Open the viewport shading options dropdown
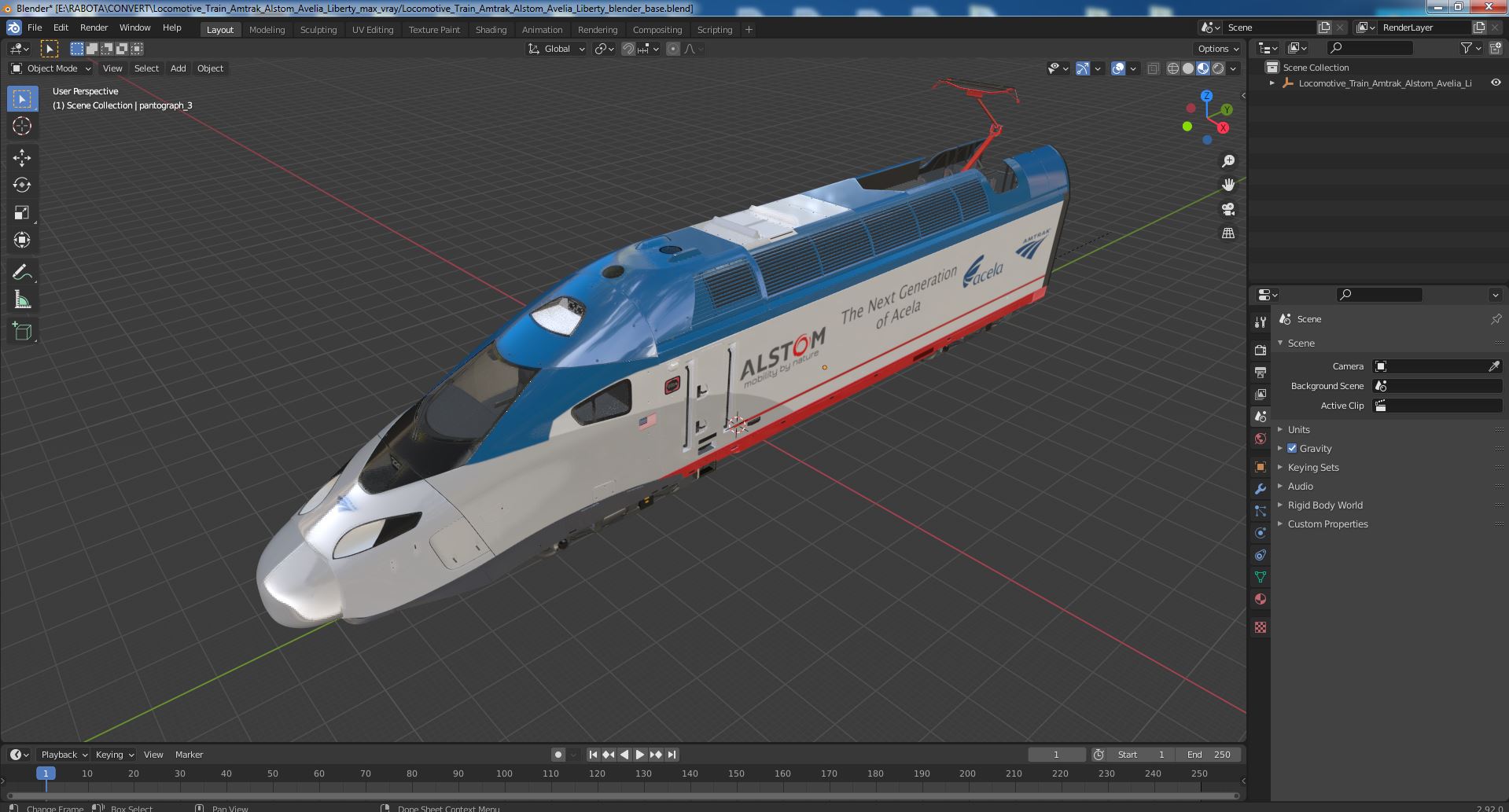 (x=1233, y=68)
